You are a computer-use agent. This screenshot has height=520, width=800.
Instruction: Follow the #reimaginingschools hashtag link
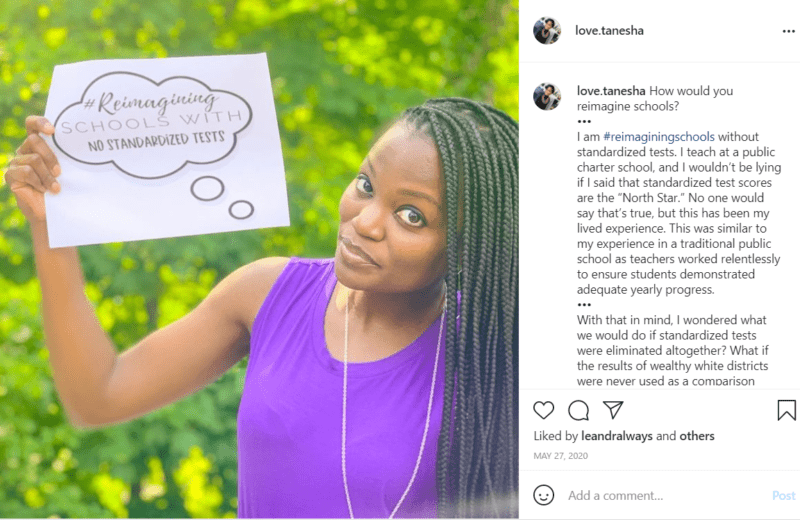pyautogui.click(x=659, y=137)
